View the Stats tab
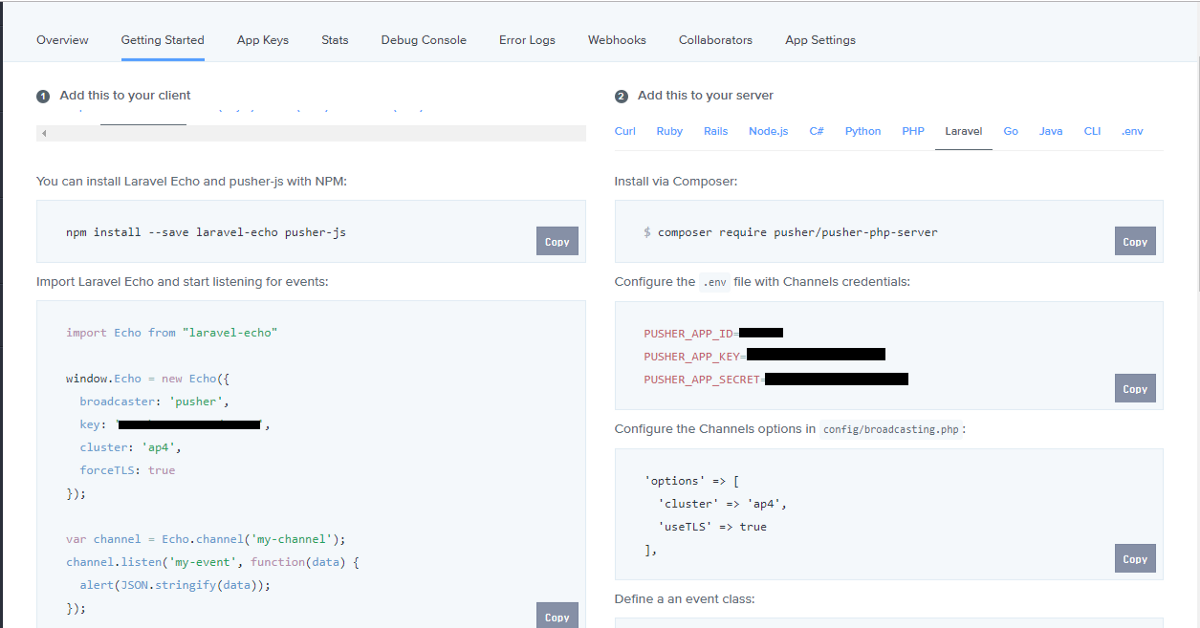The height and width of the screenshot is (628, 1200). (x=334, y=40)
